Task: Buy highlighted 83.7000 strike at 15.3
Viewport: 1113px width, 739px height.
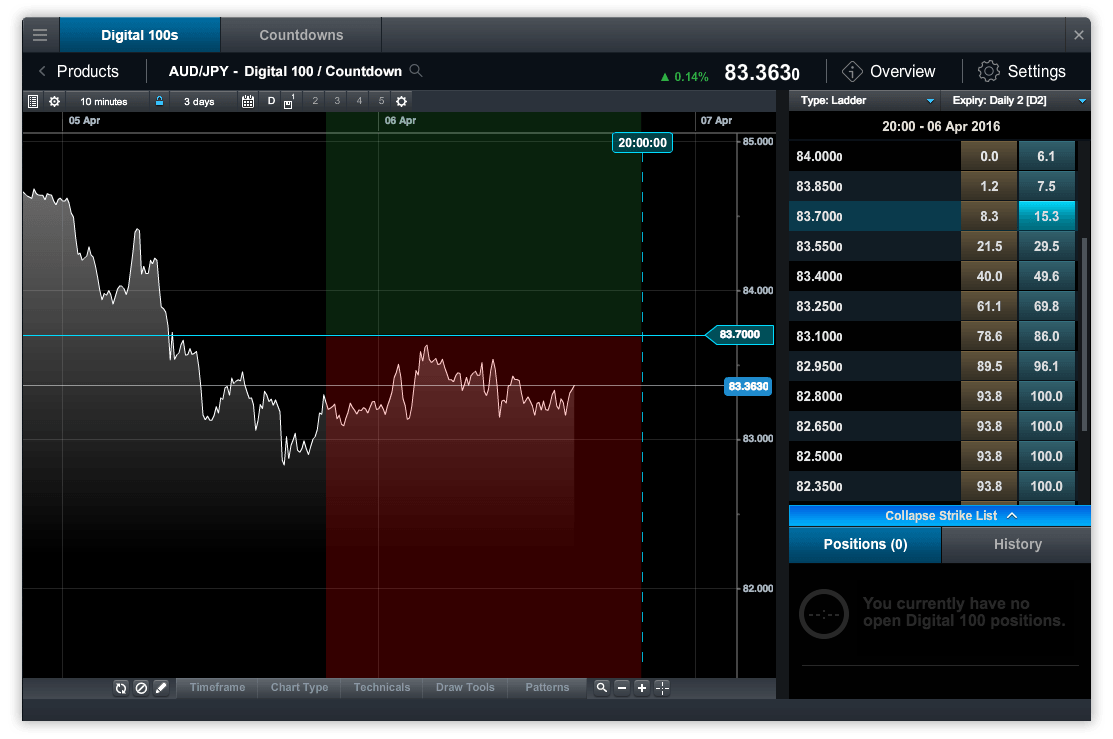Action: click(x=1046, y=216)
